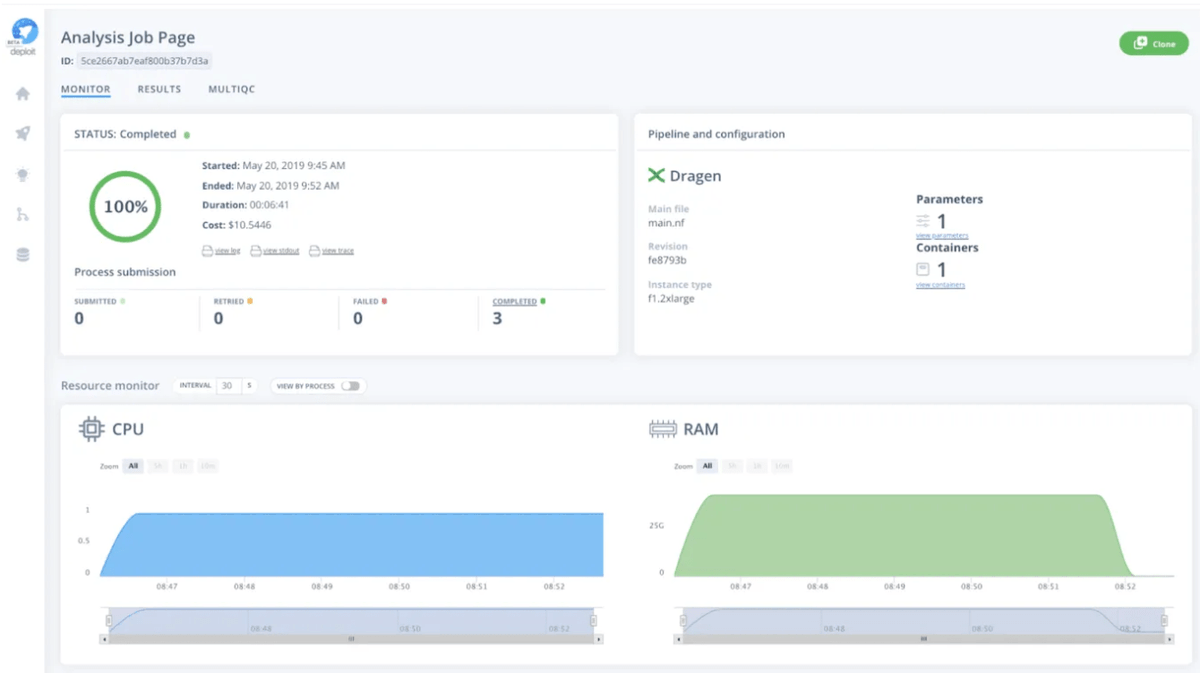Screen dimensions: 1200x673
Task: Click the interval value input field
Action: [x=228, y=385]
